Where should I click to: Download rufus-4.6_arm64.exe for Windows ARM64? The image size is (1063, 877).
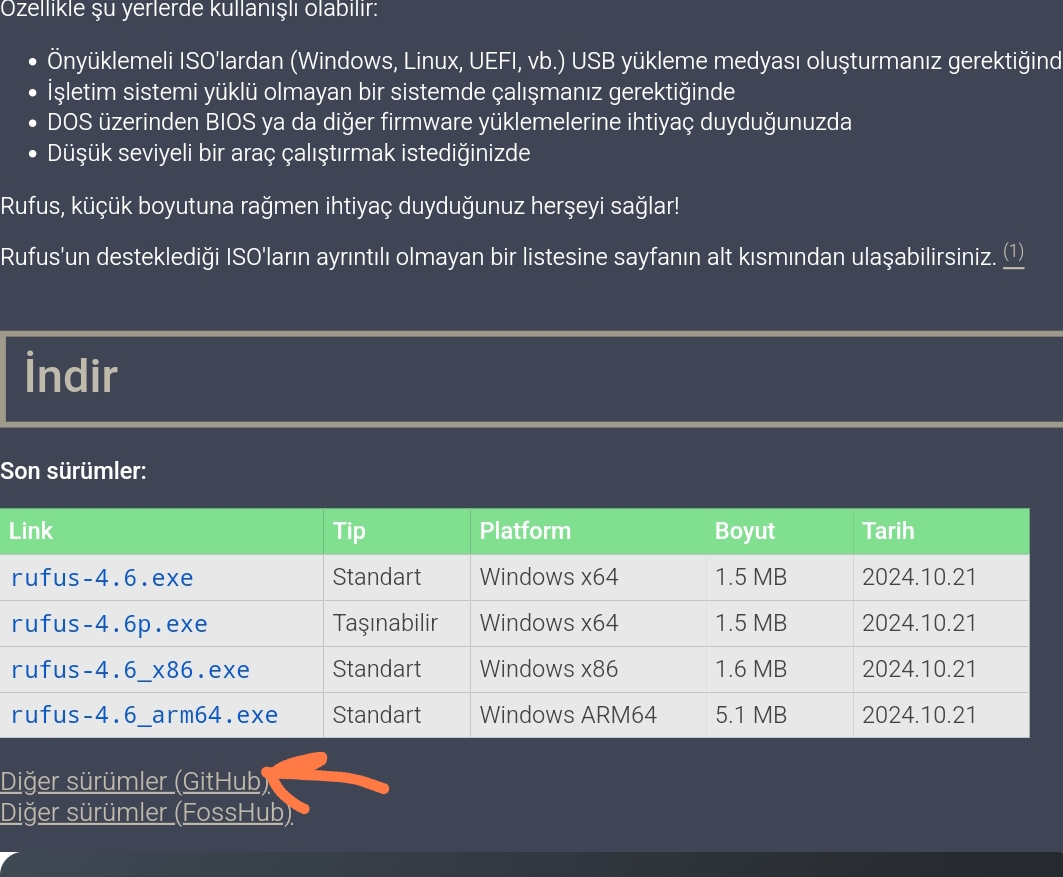(144, 715)
